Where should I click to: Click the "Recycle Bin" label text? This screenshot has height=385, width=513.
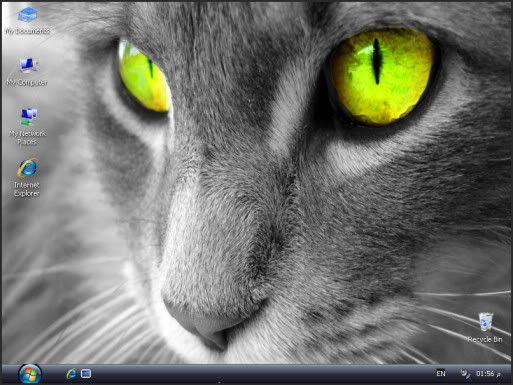[485, 339]
